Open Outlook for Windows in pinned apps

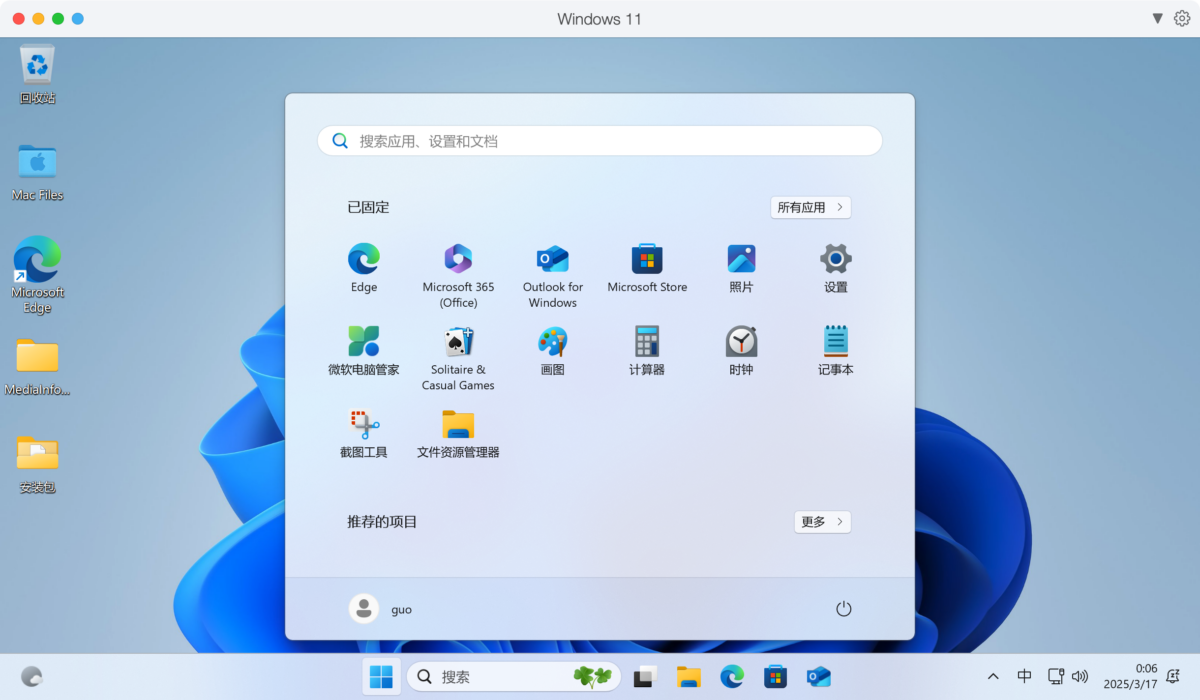553,276
